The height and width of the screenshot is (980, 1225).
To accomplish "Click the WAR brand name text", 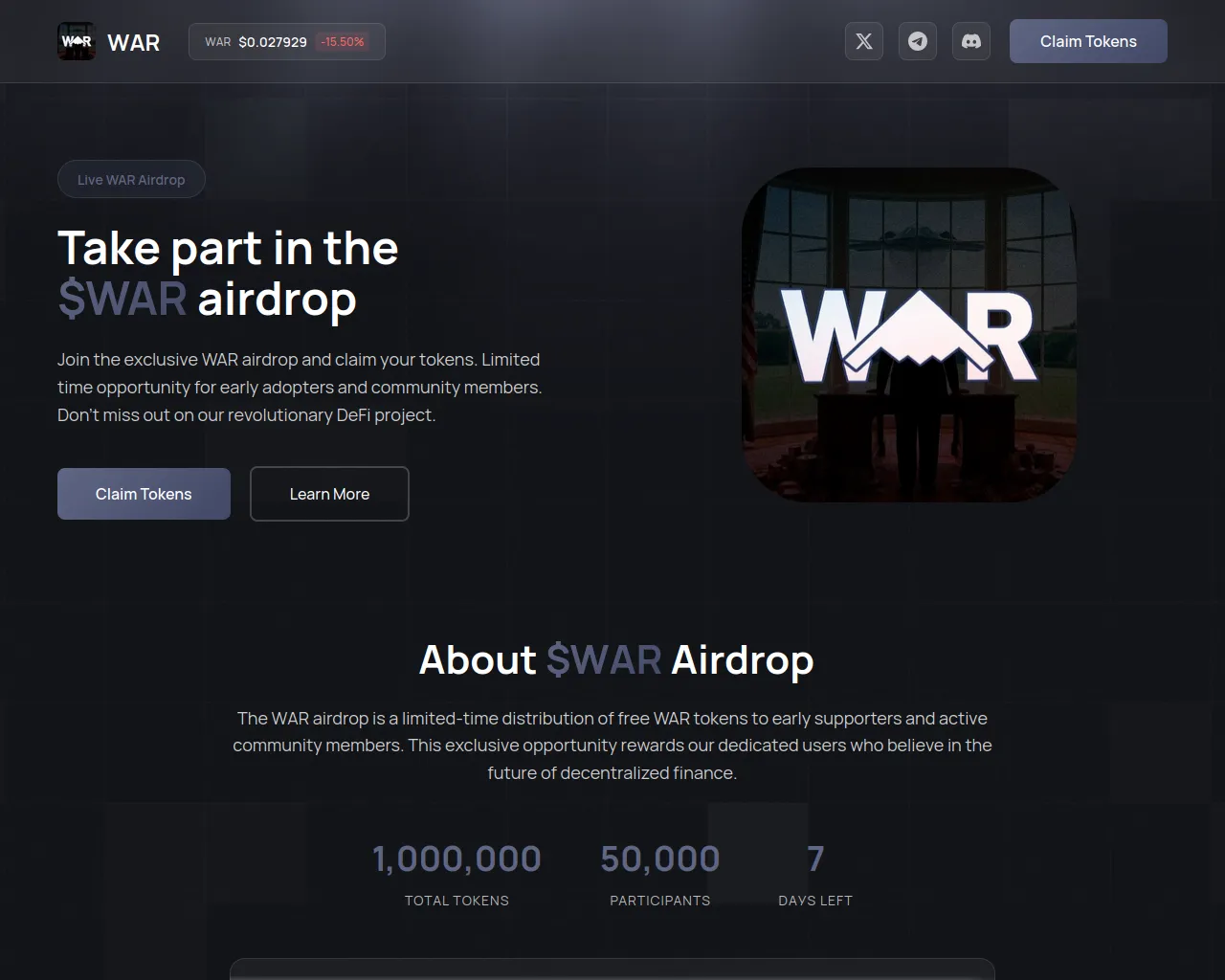I will pos(134,42).
